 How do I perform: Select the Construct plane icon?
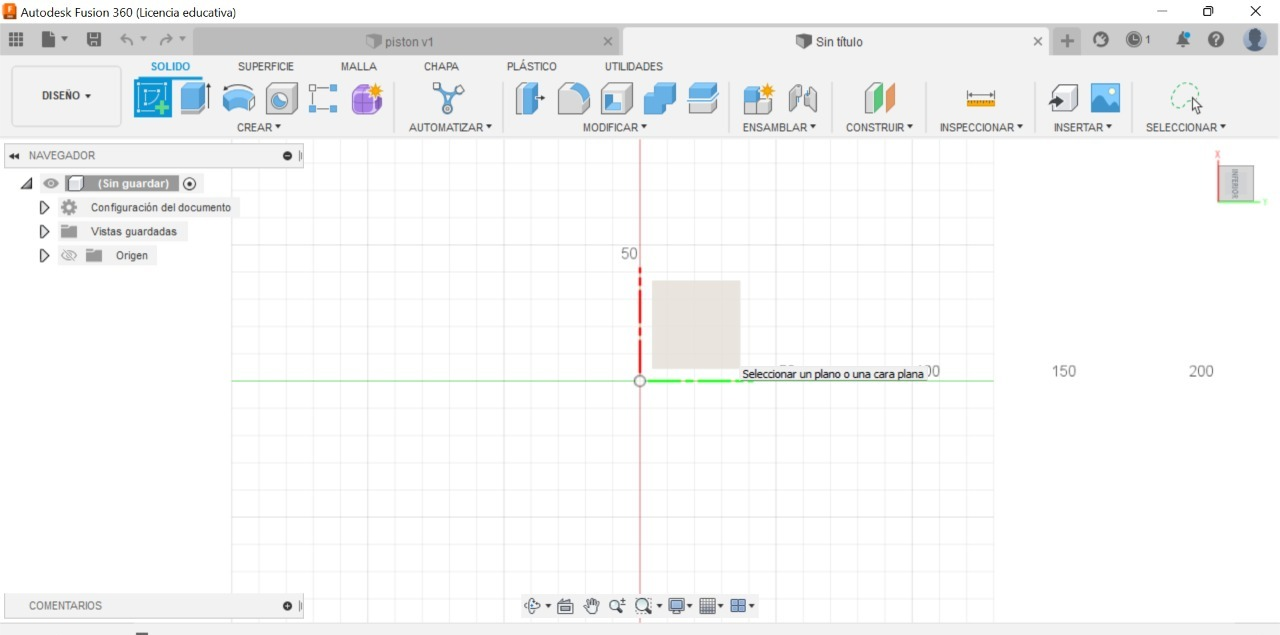point(879,98)
